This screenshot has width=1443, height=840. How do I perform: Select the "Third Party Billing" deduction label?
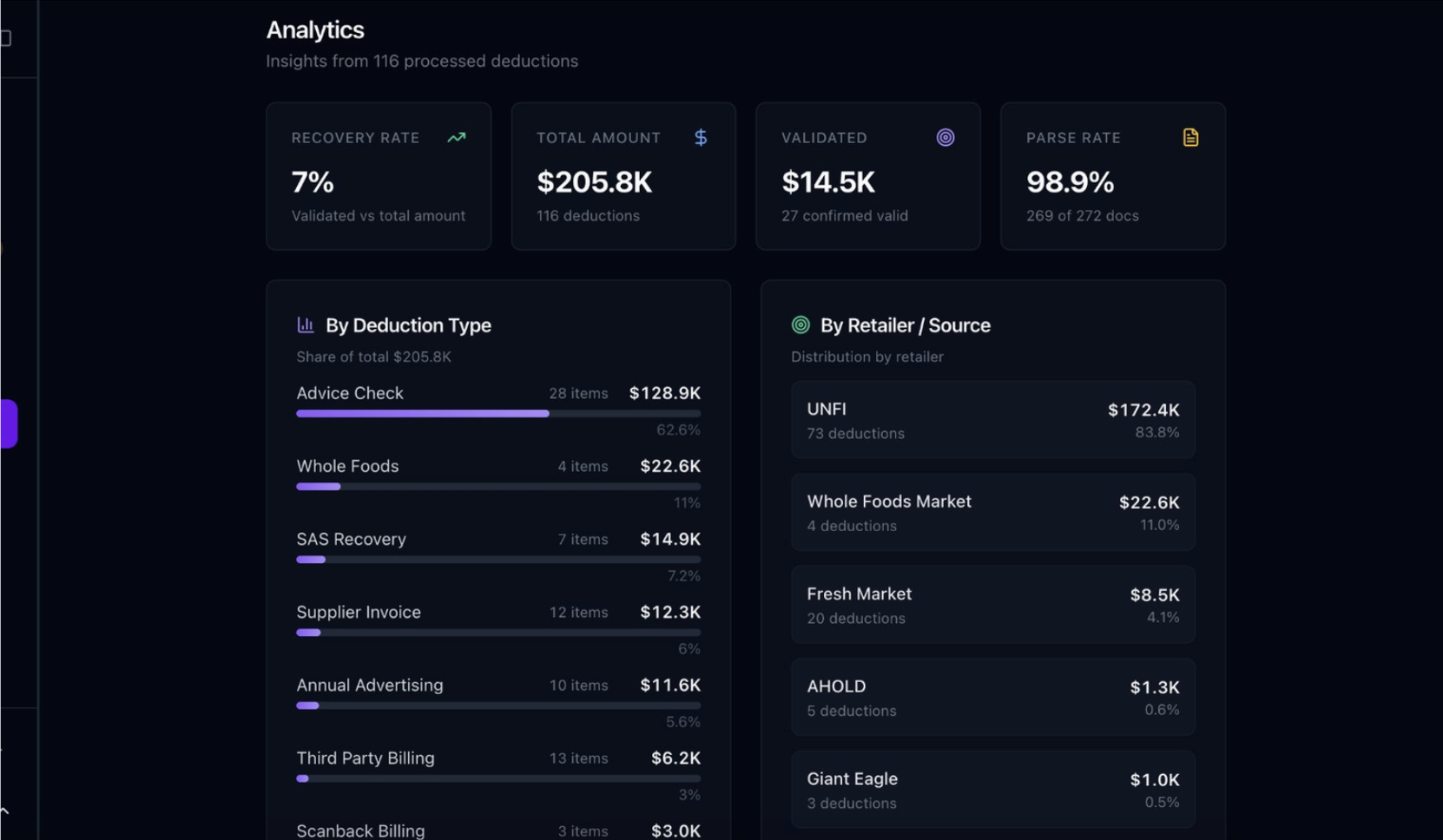coord(366,758)
